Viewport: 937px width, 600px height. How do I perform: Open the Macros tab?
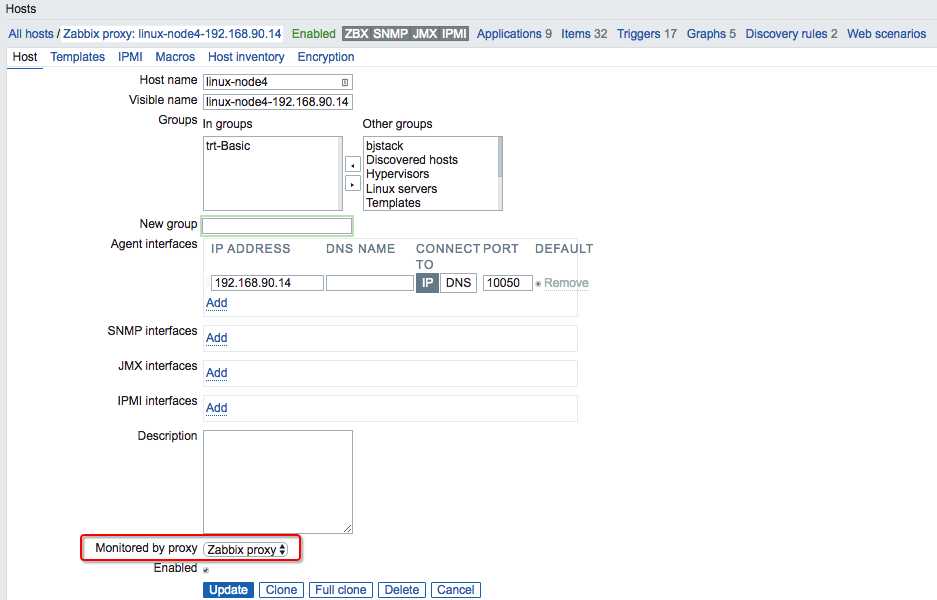pyautogui.click(x=175, y=57)
